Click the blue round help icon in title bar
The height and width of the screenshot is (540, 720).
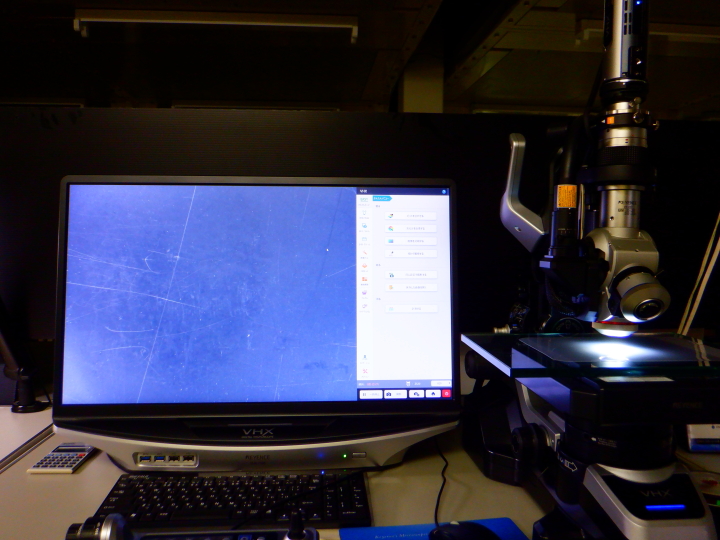point(444,191)
